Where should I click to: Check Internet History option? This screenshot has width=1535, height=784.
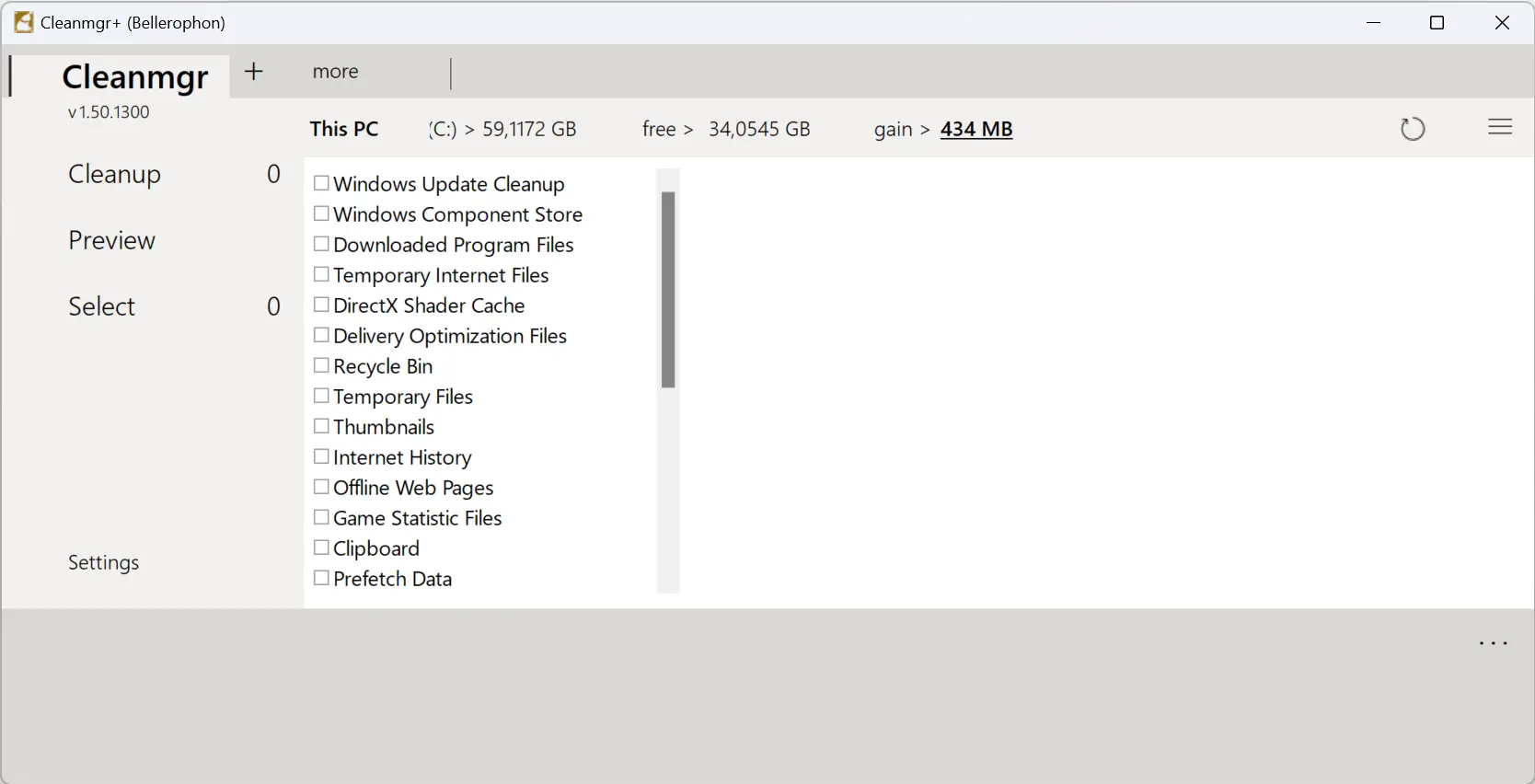tap(321, 456)
